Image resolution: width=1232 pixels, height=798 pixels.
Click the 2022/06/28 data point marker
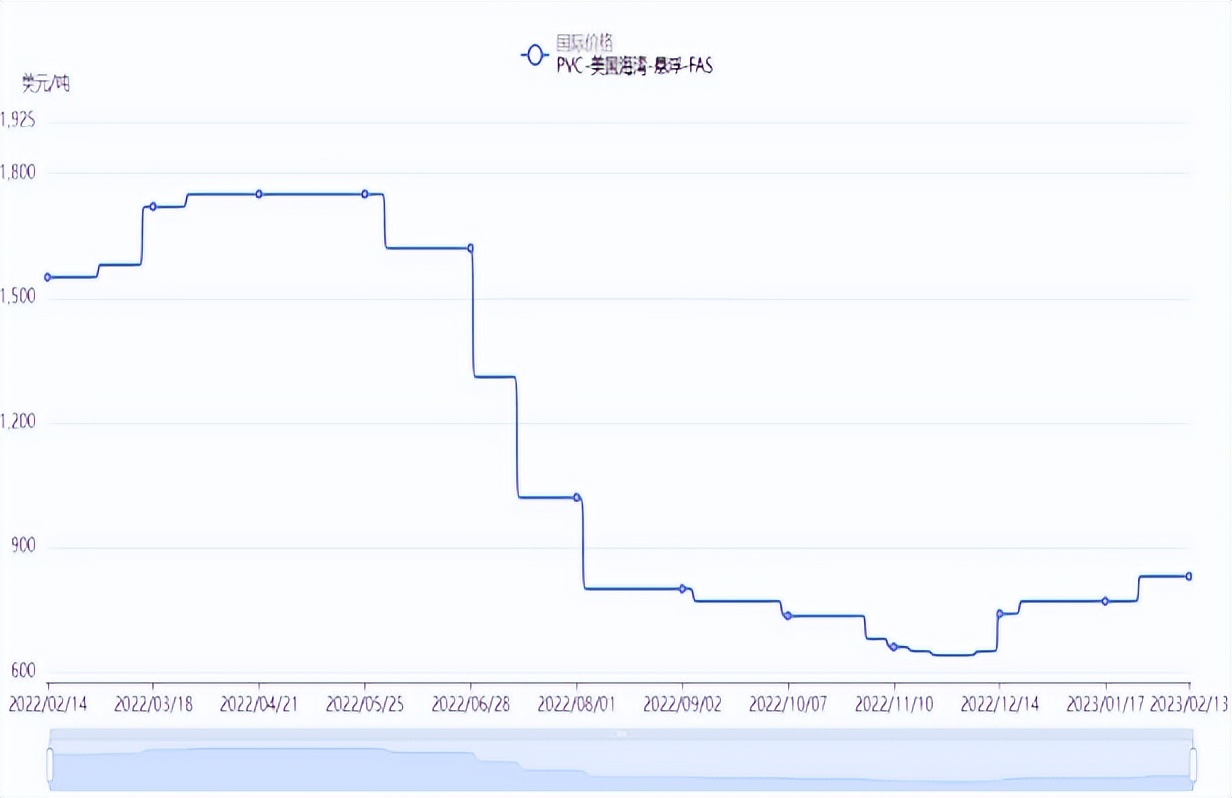[x=470, y=248]
